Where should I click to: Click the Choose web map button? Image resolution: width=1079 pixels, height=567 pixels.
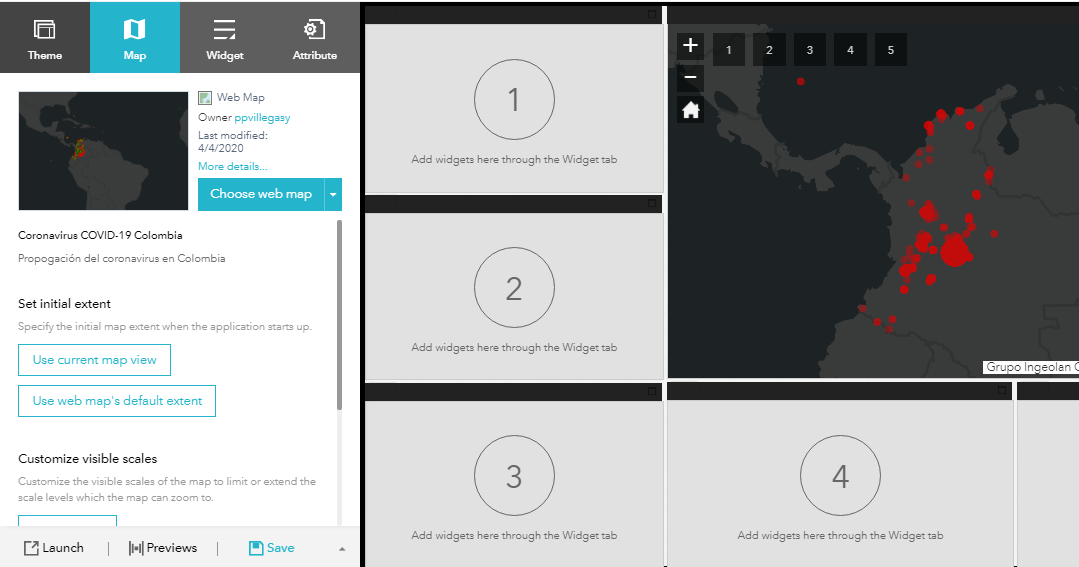pos(261,194)
